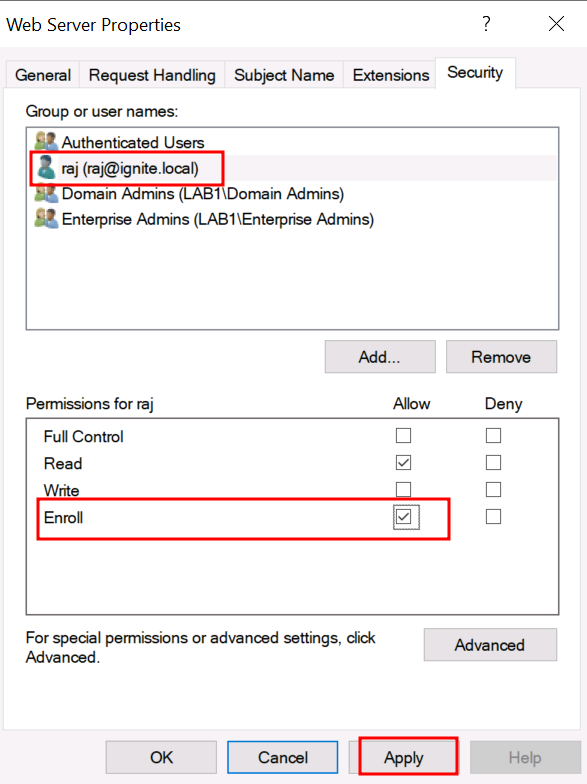
Task: Open the Extensions tab
Action: point(390,75)
